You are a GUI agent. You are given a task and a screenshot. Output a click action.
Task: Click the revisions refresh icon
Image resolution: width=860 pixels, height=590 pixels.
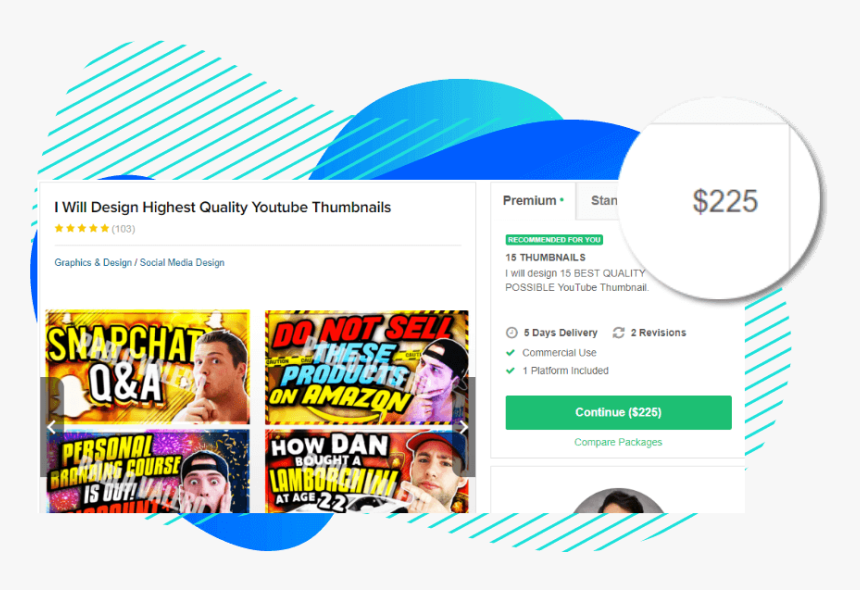click(619, 333)
